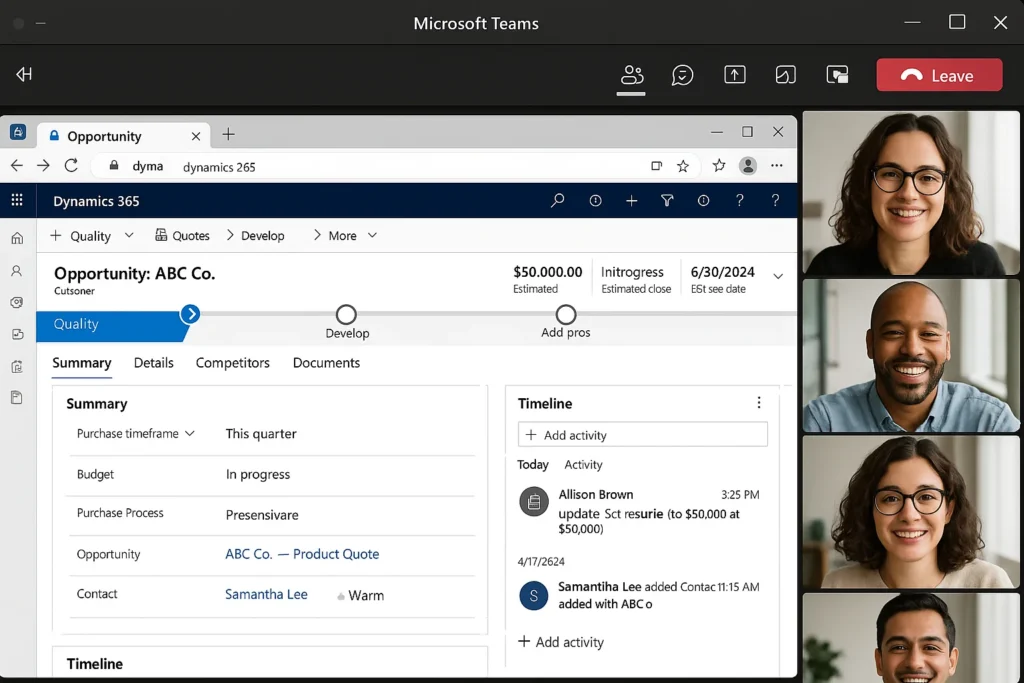
Task: Click the pop-out window icon beside Leave
Action: 837,75
